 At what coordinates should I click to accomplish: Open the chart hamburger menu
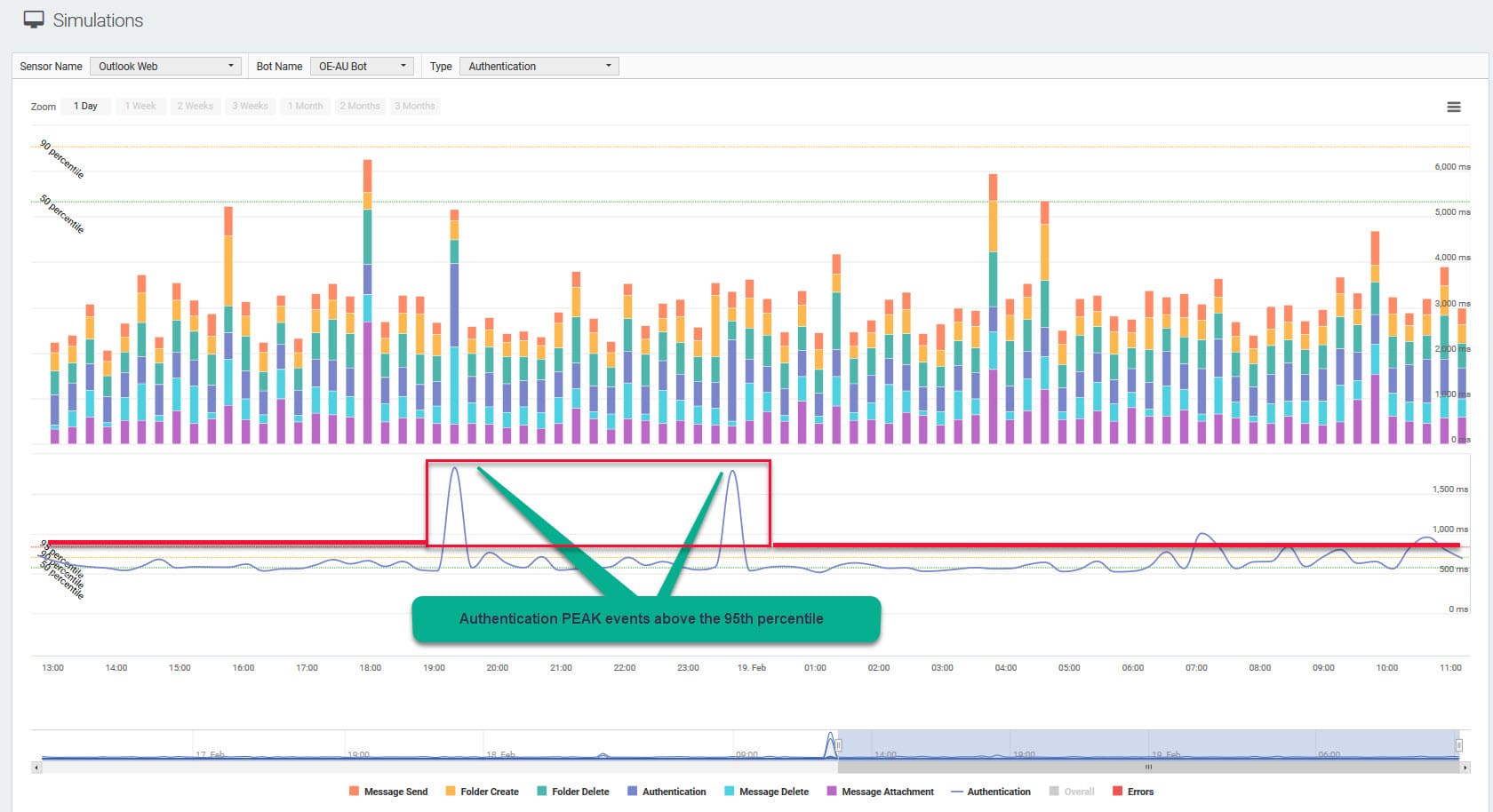coord(1453,107)
